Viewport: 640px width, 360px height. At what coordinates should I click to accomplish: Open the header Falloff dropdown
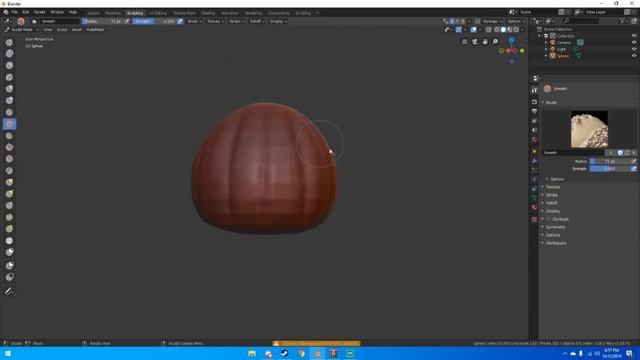point(256,21)
